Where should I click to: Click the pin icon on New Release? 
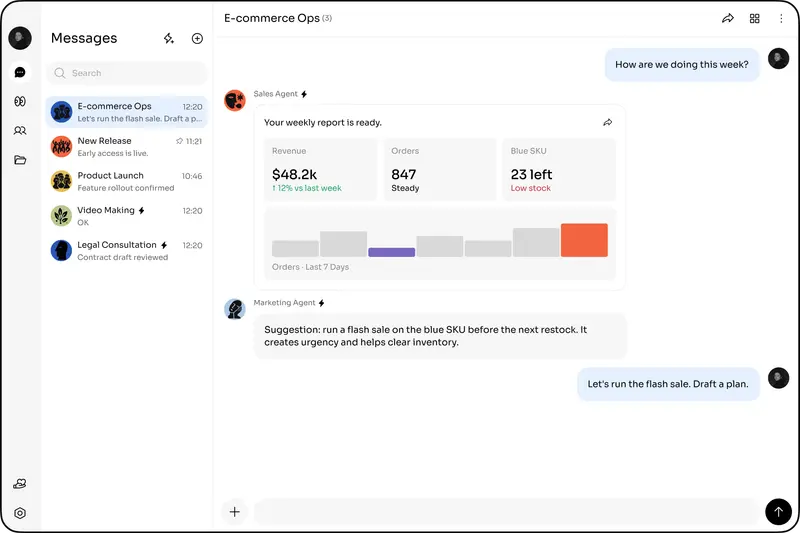pos(179,141)
